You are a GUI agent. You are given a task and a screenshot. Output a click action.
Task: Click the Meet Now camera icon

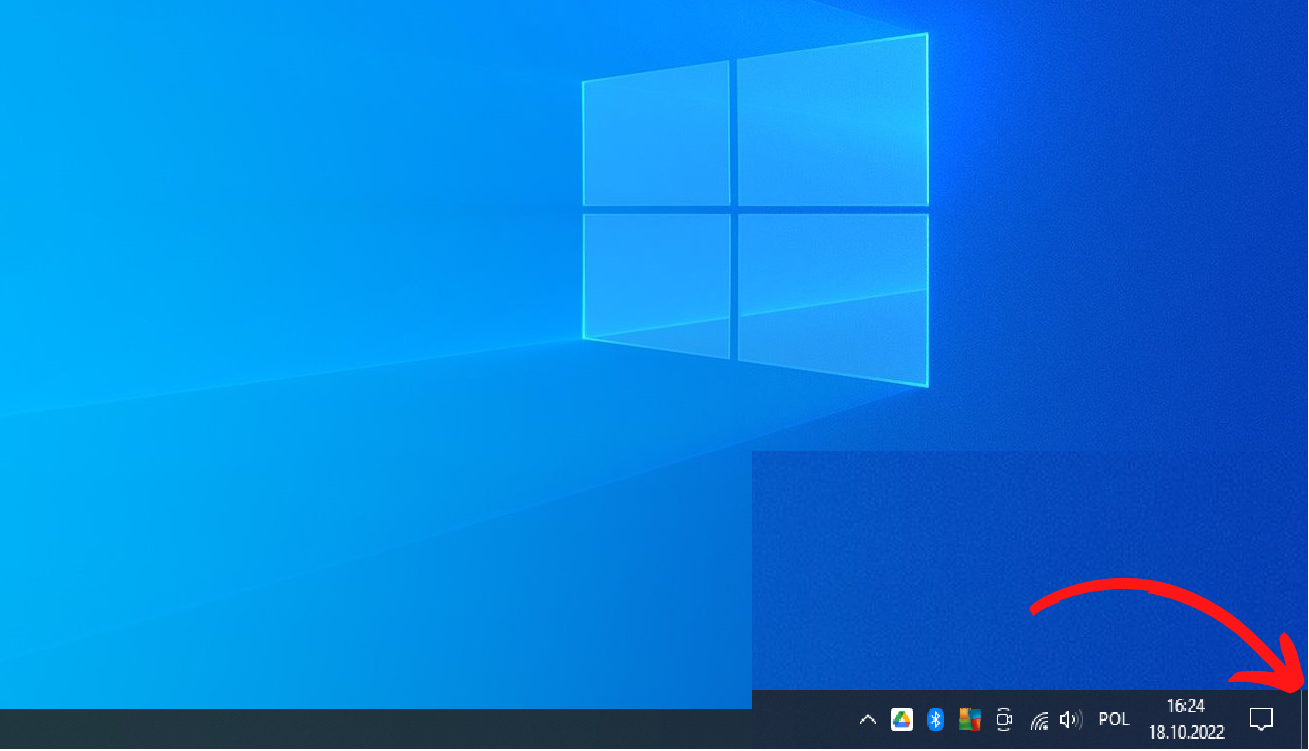click(x=1004, y=720)
